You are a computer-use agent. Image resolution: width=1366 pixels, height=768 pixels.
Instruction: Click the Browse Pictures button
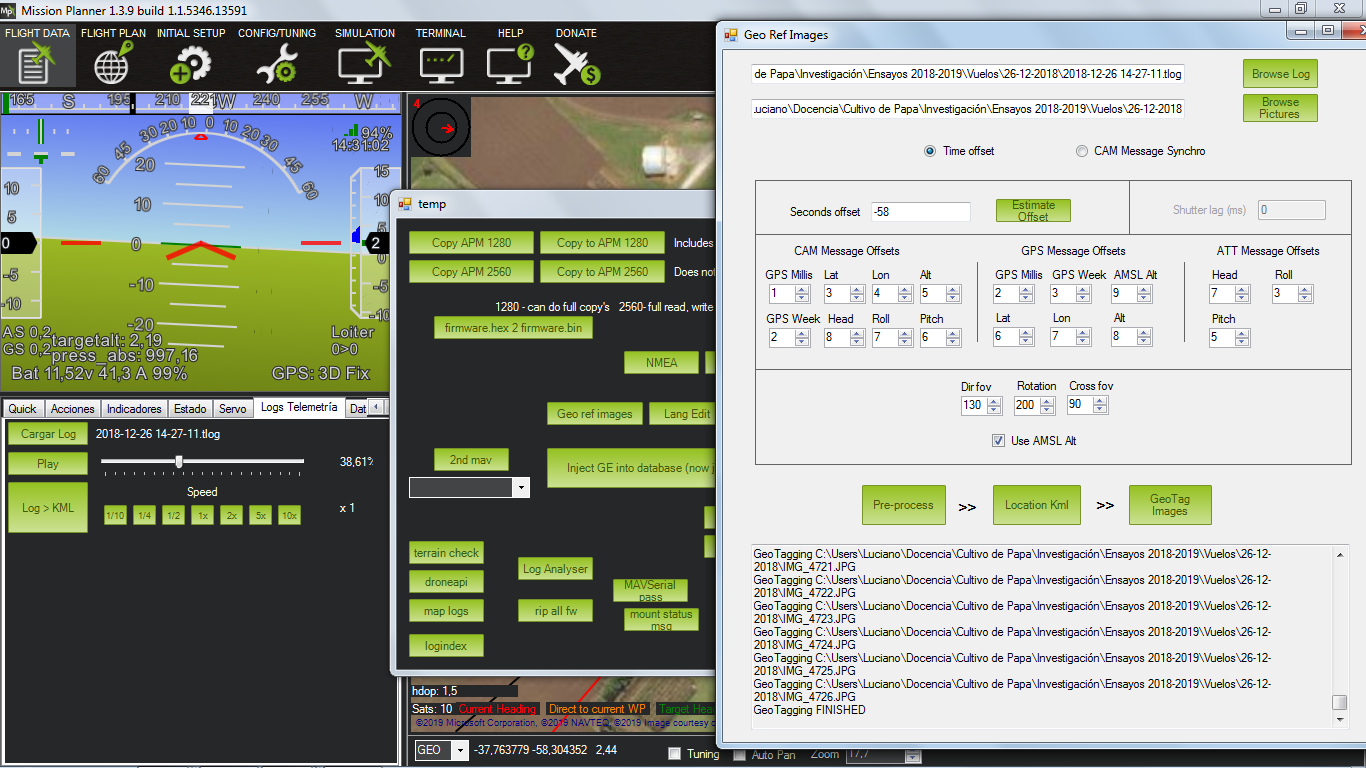pos(1280,108)
